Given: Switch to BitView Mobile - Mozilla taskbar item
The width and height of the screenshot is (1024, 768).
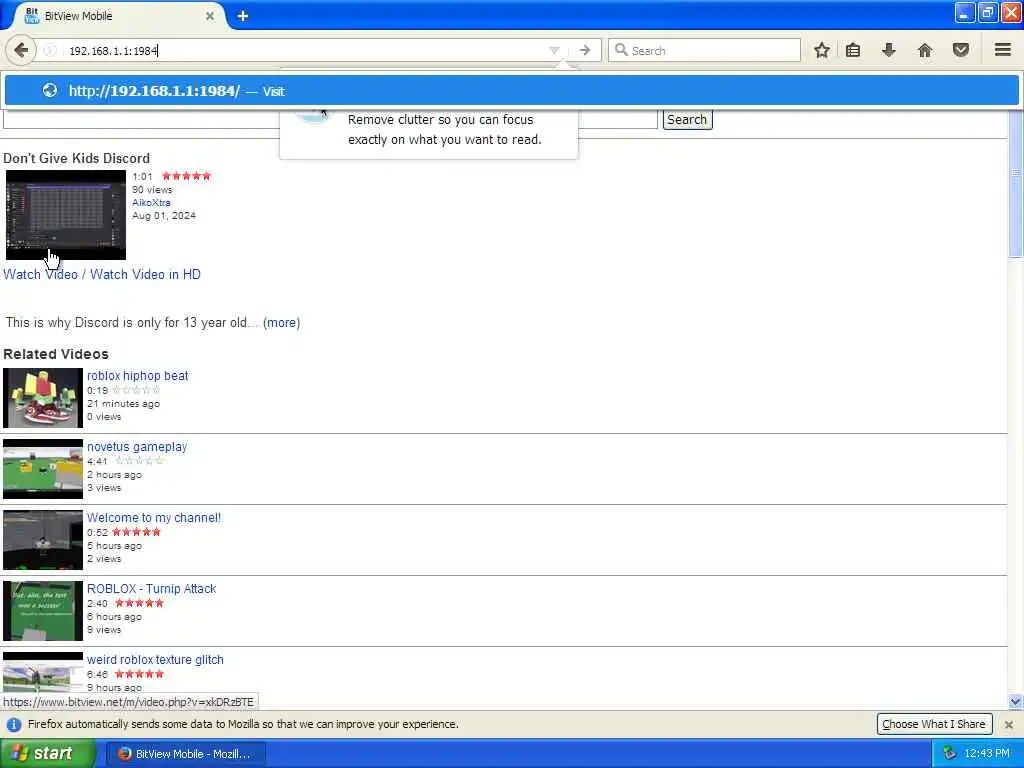Looking at the screenshot, I should click(x=185, y=754).
